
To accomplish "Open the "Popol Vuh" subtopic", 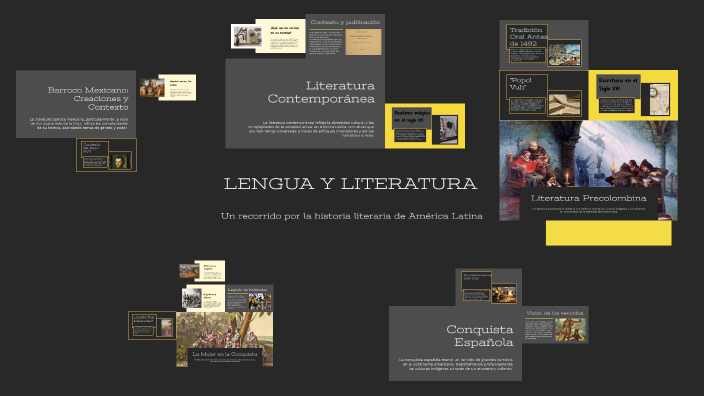I will 521,84.
